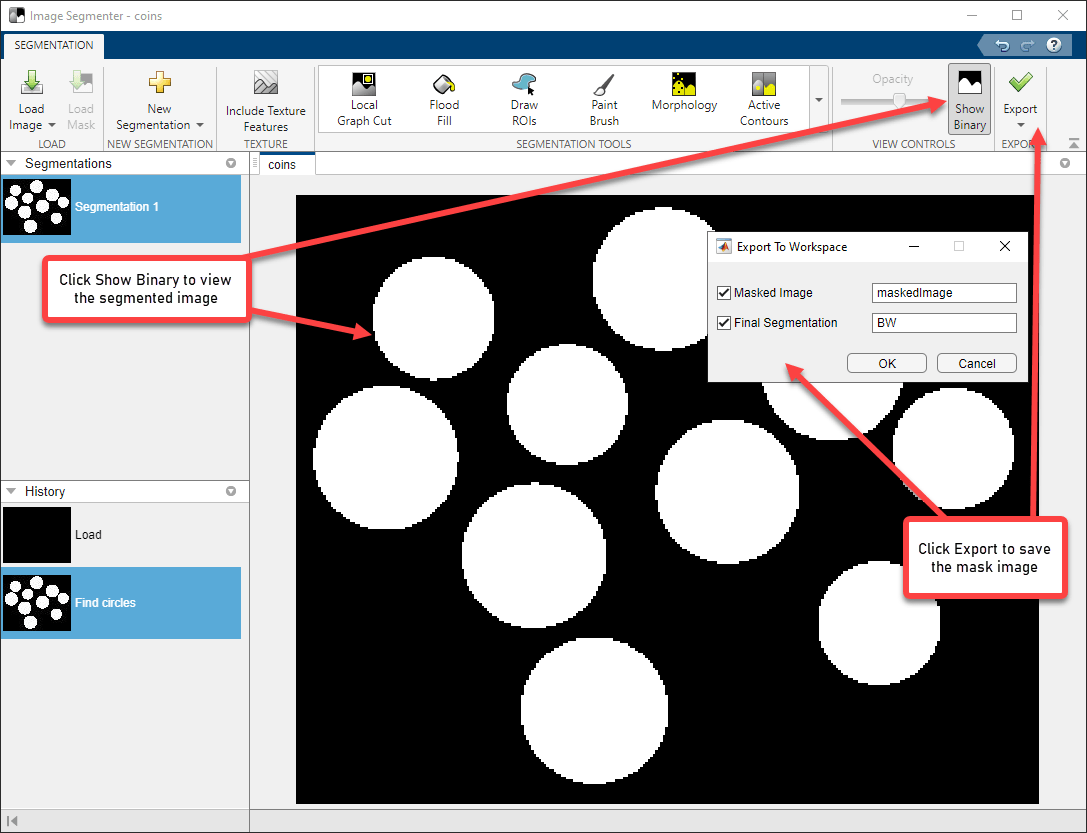Open the help question mark icon
The height and width of the screenshot is (833, 1087).
pos(1053,45)
